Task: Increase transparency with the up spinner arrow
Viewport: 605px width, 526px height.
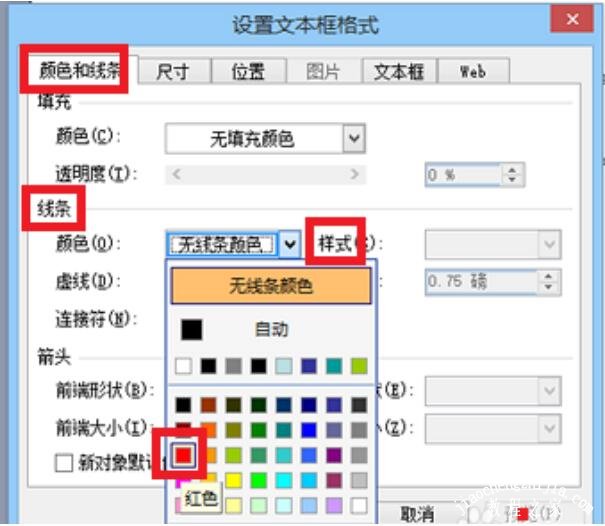Action: pyautogui.click(x=512, y=170)
